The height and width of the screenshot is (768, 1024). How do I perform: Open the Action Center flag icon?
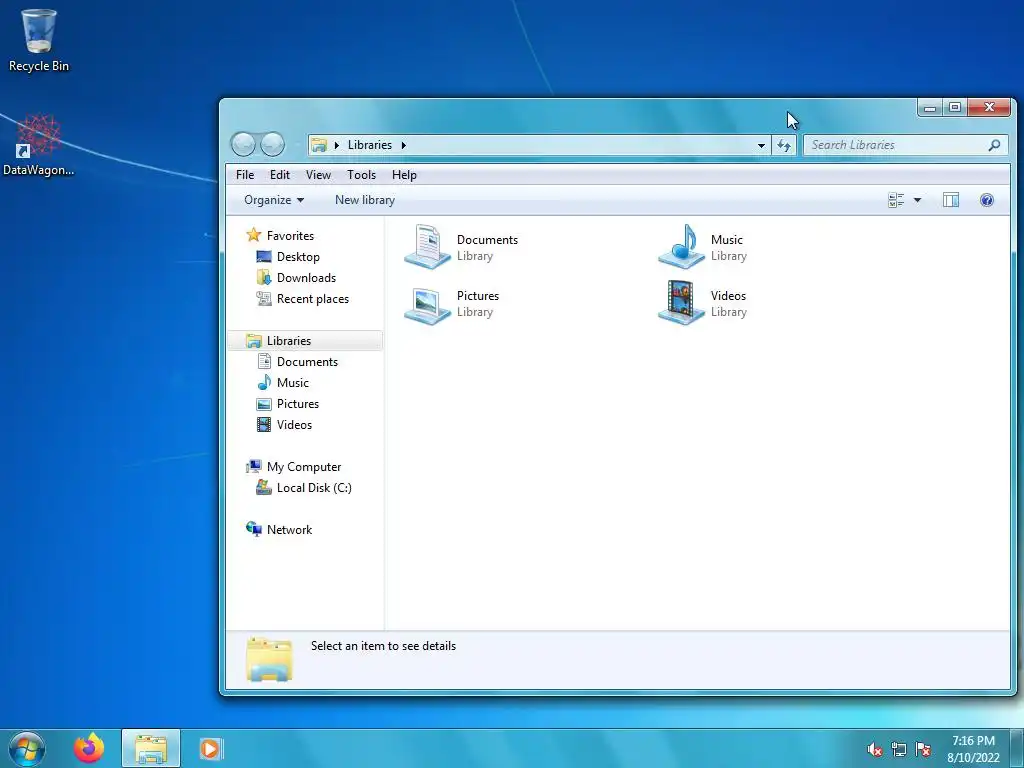[923, 749]
